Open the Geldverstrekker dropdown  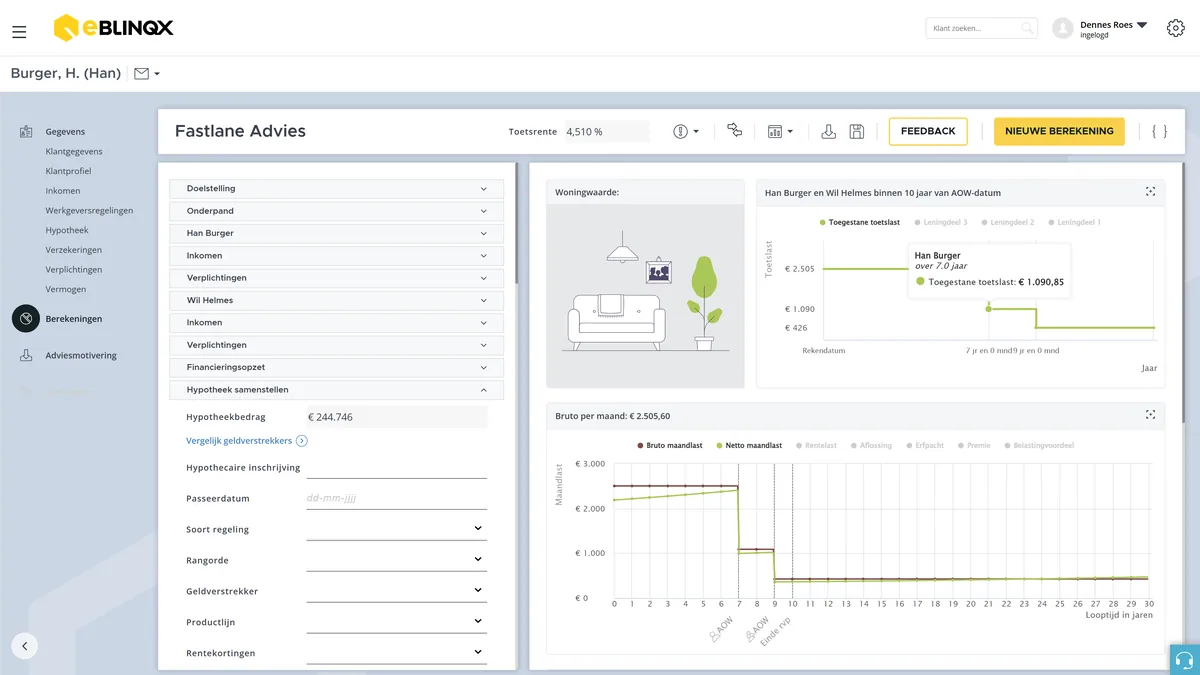tap(397, 591)
